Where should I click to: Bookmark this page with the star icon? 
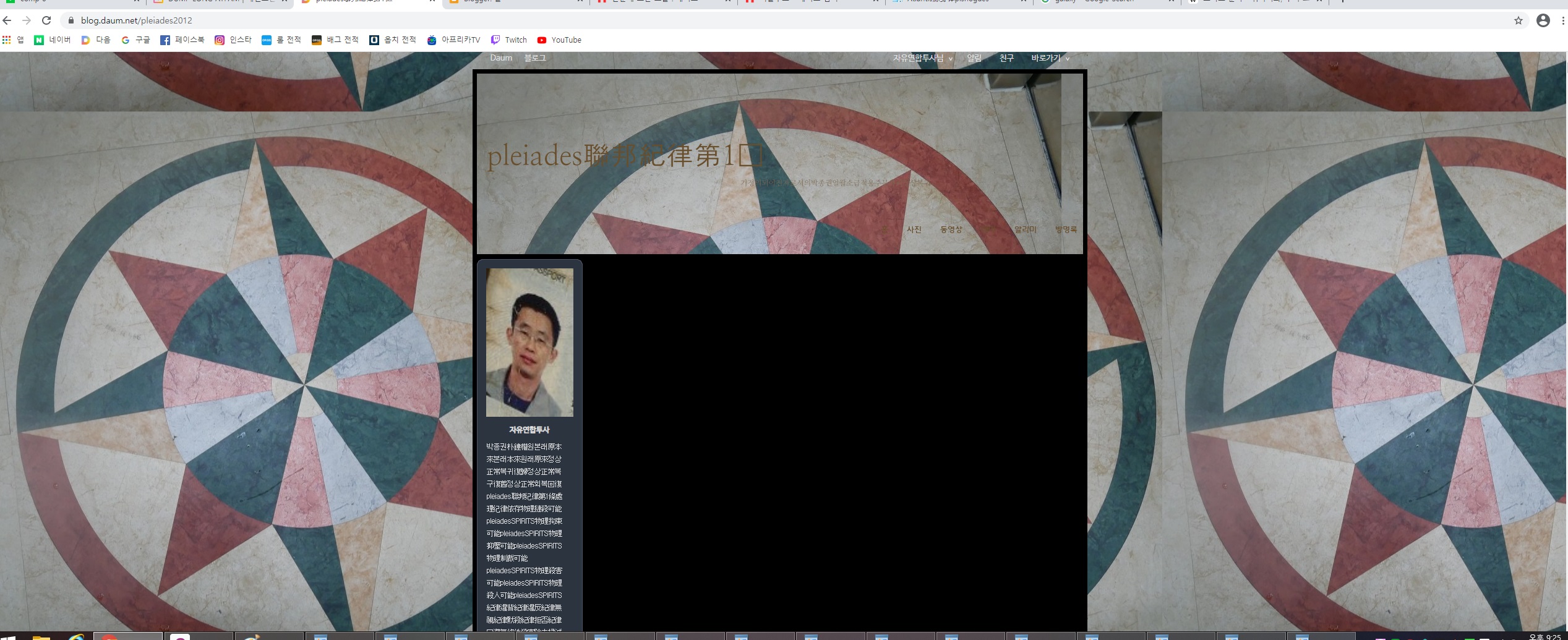[x=1519, y=20]
